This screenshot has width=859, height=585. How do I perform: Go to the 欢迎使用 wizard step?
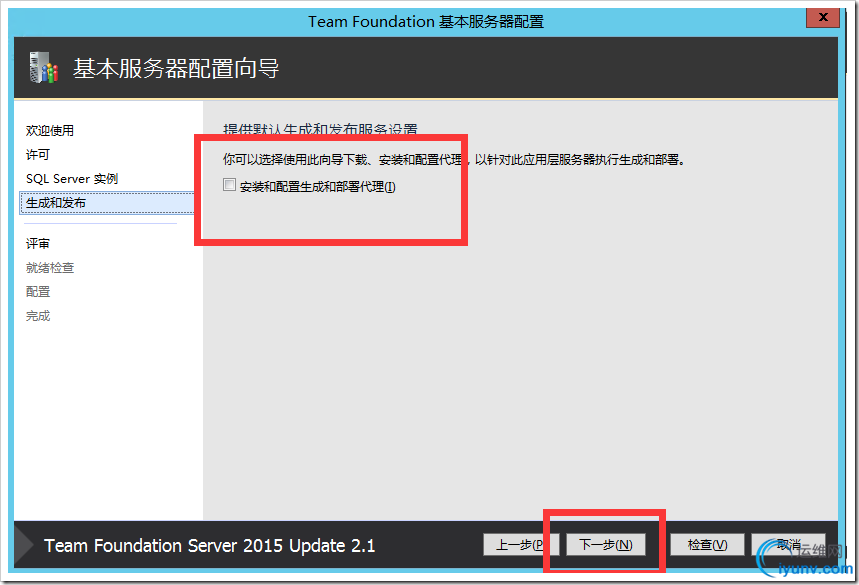(50, 130)
